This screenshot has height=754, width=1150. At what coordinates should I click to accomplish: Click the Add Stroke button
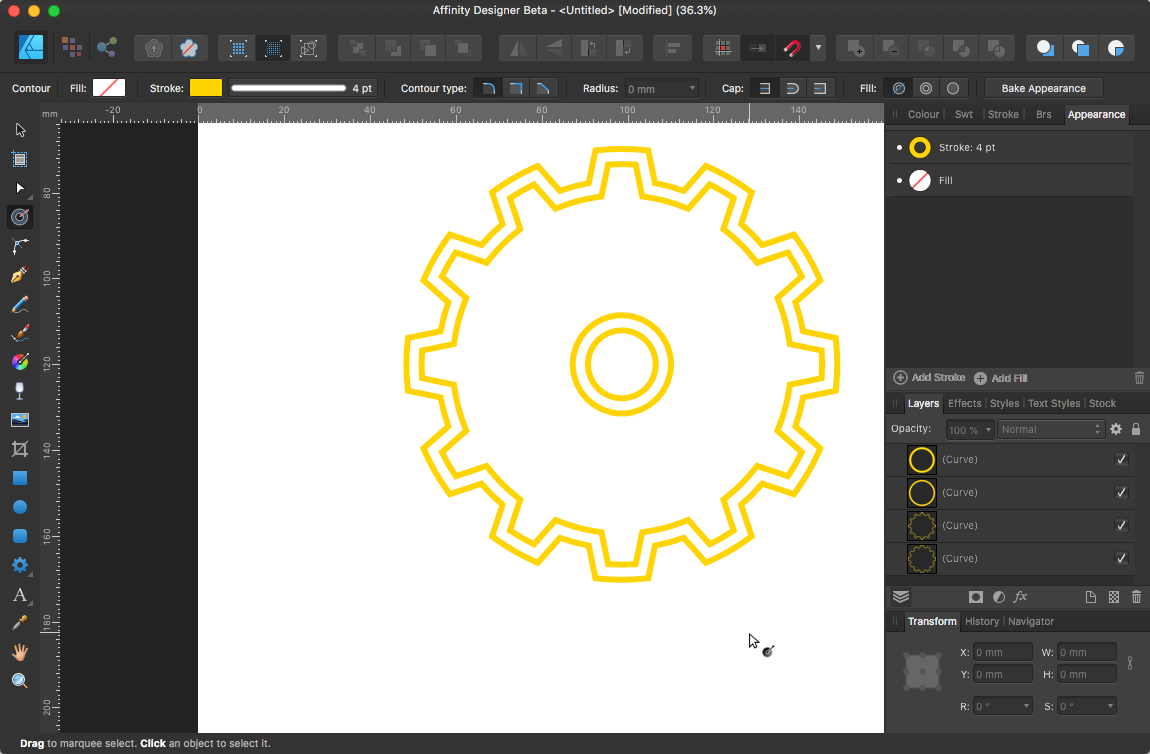929,378
